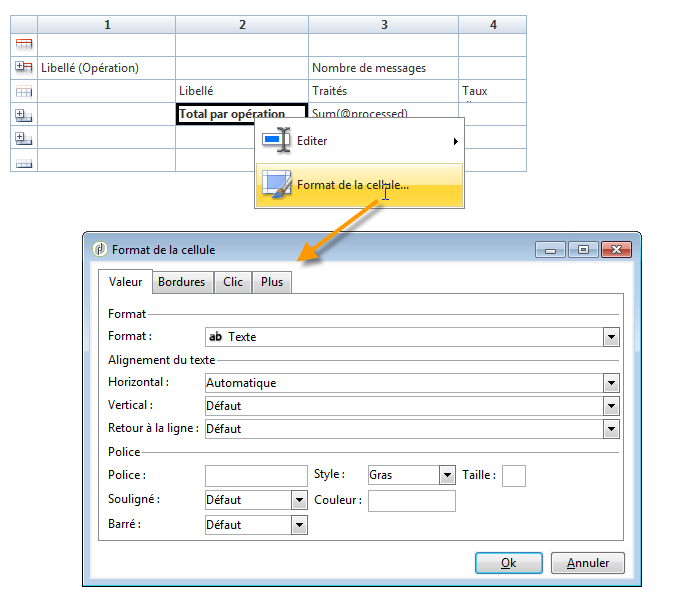Screen dimensions: 677x608
Task: Select the Nombre de messages cell
Action: pyautogui.click(x=384, y=68)
